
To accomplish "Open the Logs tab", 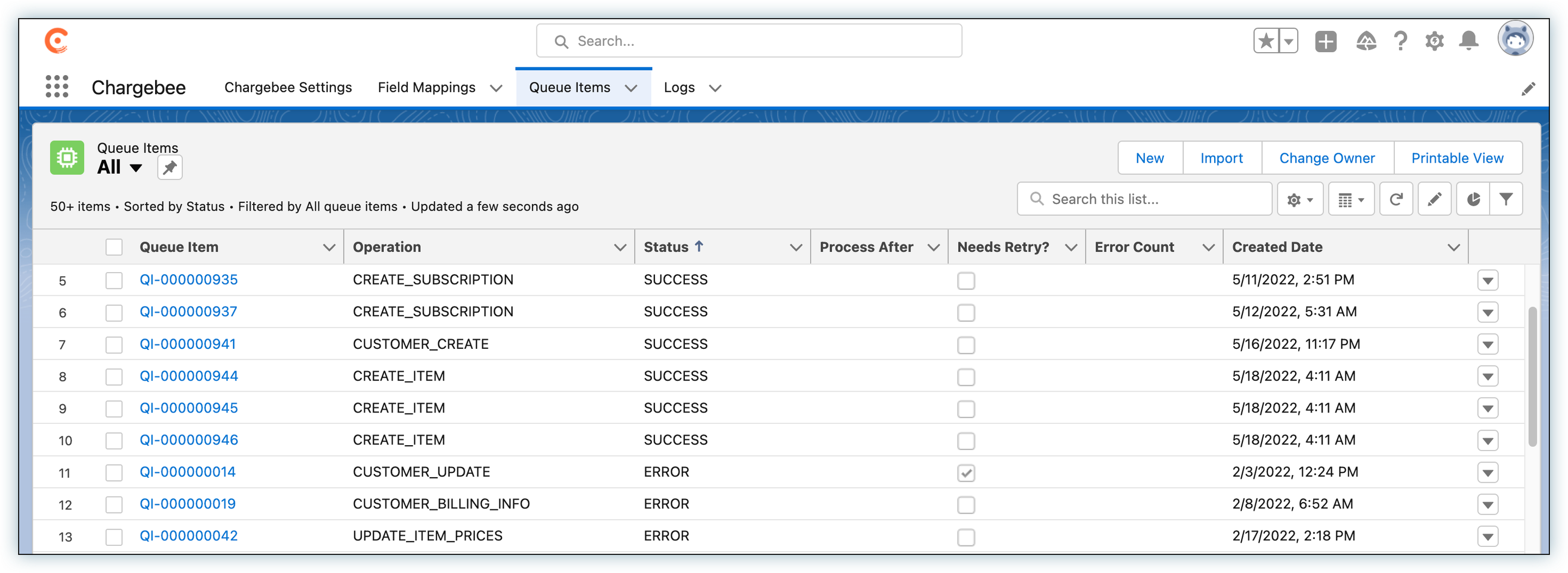I will click(679, 88).
